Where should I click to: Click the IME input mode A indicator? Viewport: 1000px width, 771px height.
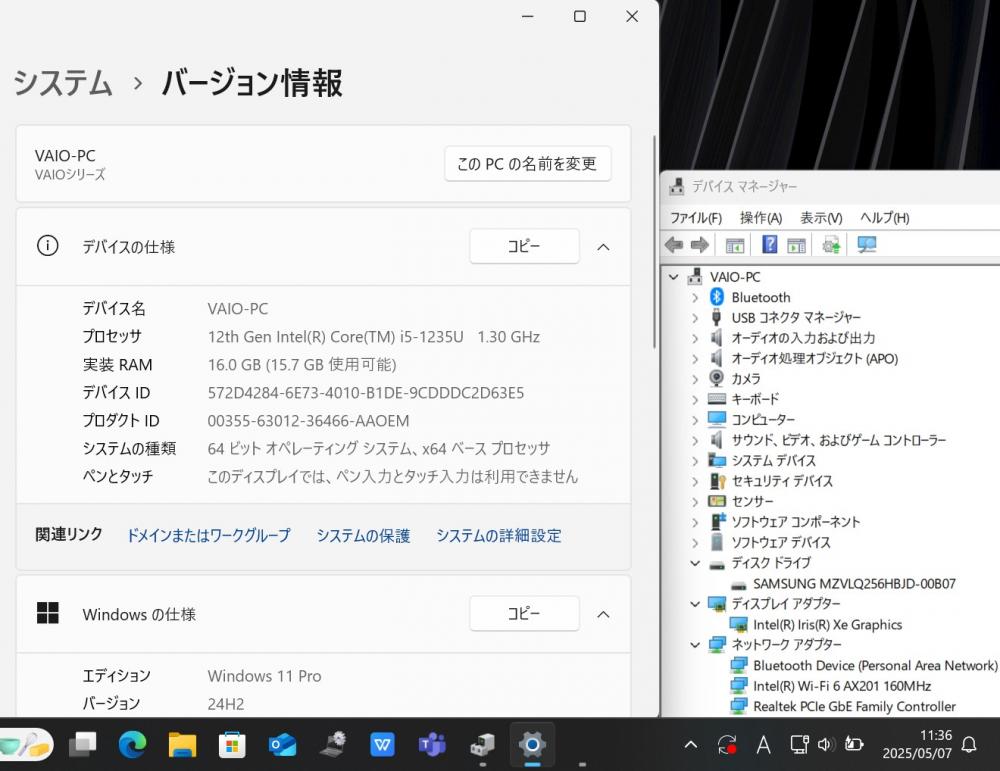[x=763, y=744]
